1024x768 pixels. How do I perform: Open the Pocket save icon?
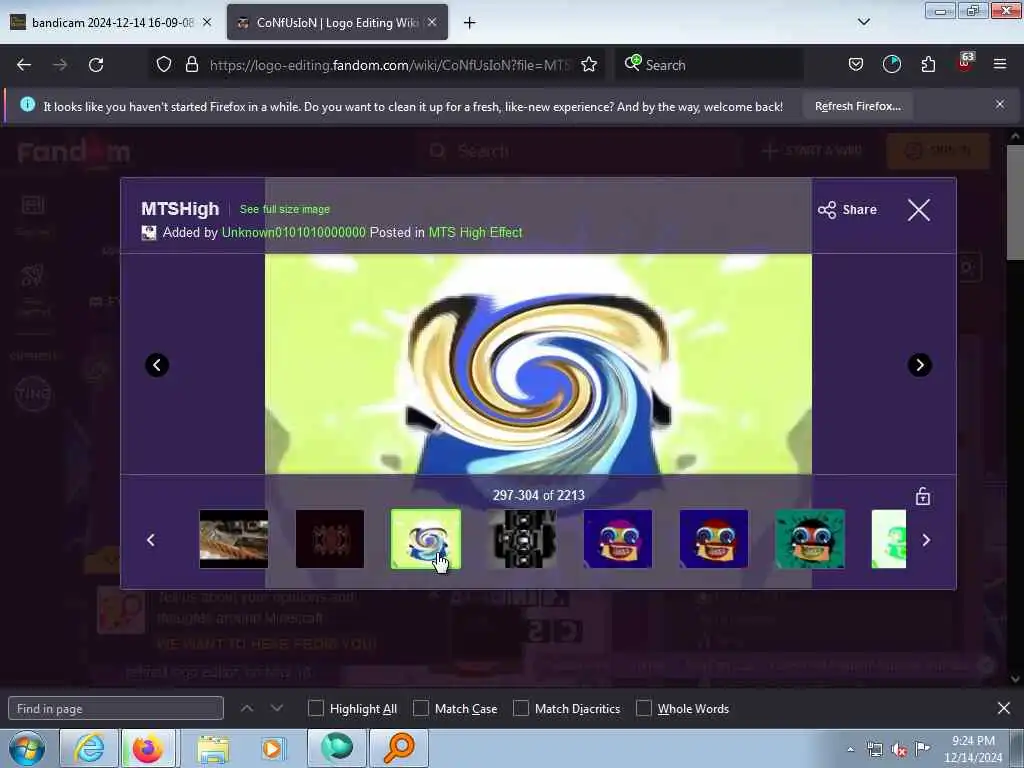pos(856,64)
